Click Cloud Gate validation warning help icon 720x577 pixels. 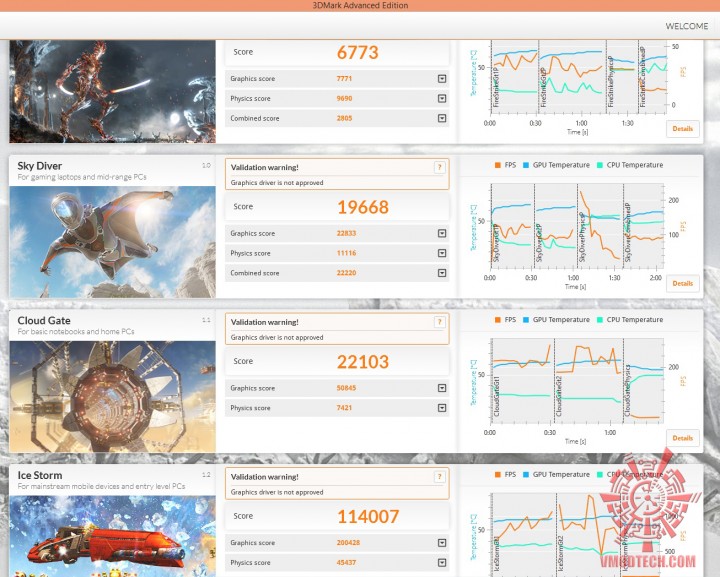point(439,322)
